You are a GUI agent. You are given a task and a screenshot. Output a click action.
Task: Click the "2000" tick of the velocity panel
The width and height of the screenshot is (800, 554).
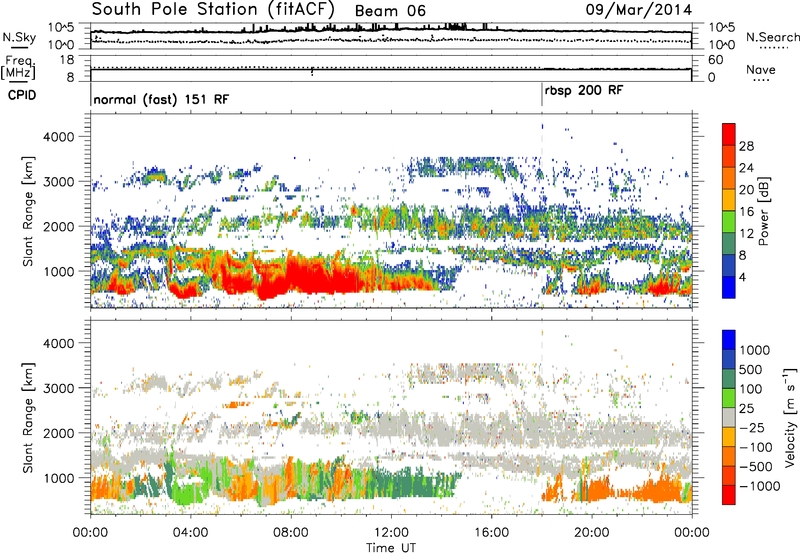tap(58, 433)
